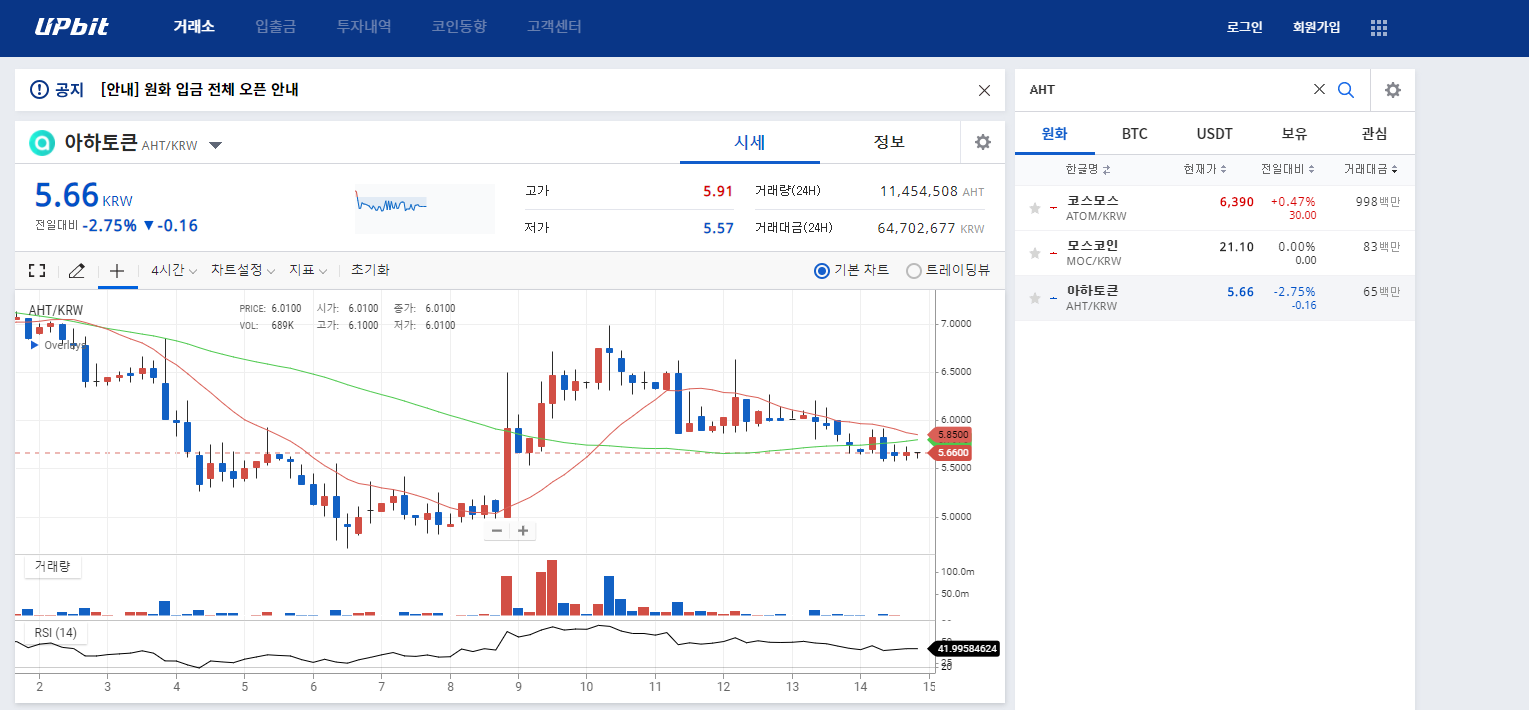1529x710 pixels.
Task: Open the 코스모스 ATOM/KRW row
Action: tap(1215, 208)
